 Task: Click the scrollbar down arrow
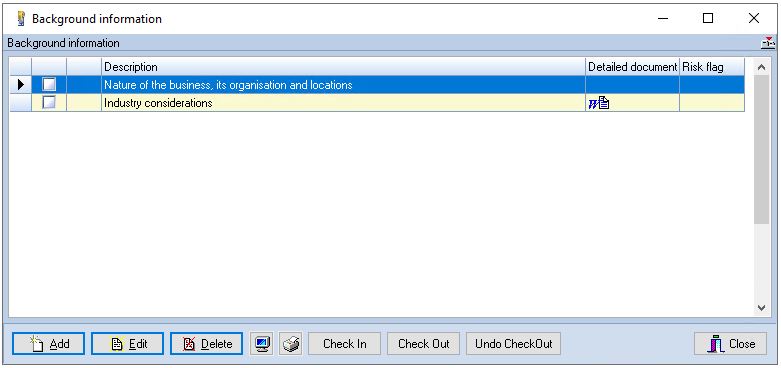coord(762,308)
